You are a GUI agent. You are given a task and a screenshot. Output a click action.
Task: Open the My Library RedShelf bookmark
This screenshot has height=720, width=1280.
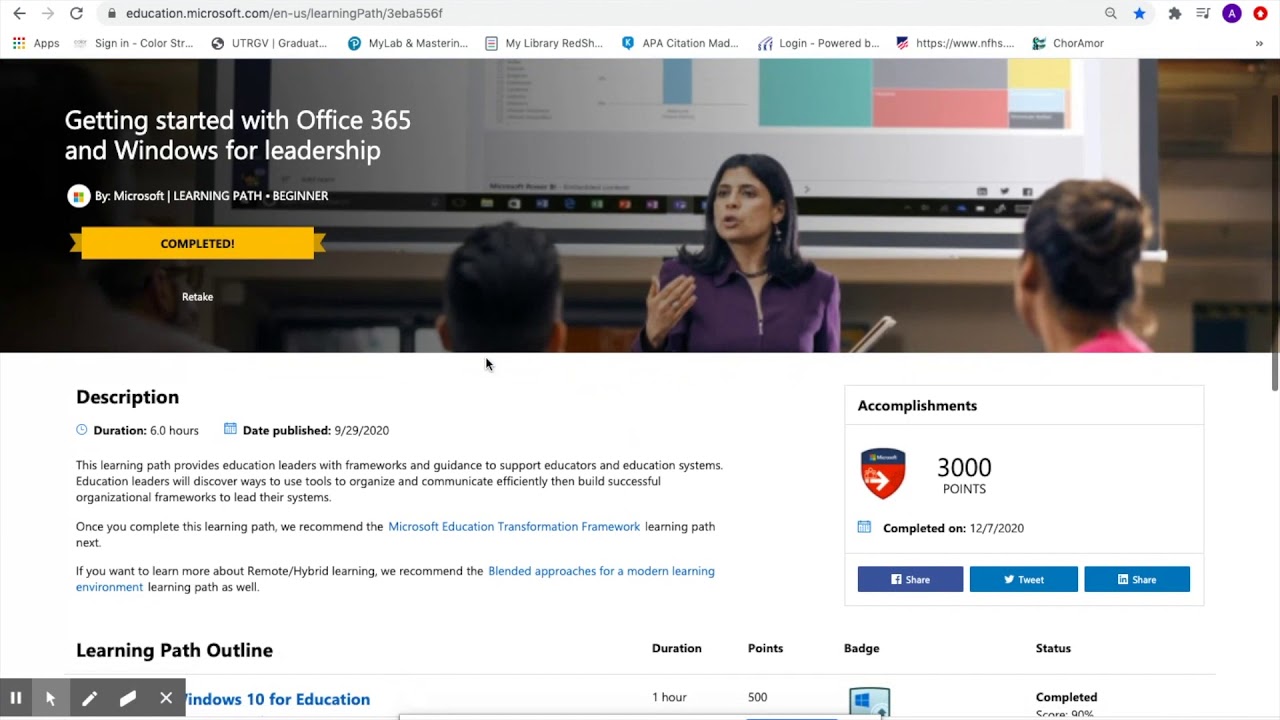click(x=544, y=43)
